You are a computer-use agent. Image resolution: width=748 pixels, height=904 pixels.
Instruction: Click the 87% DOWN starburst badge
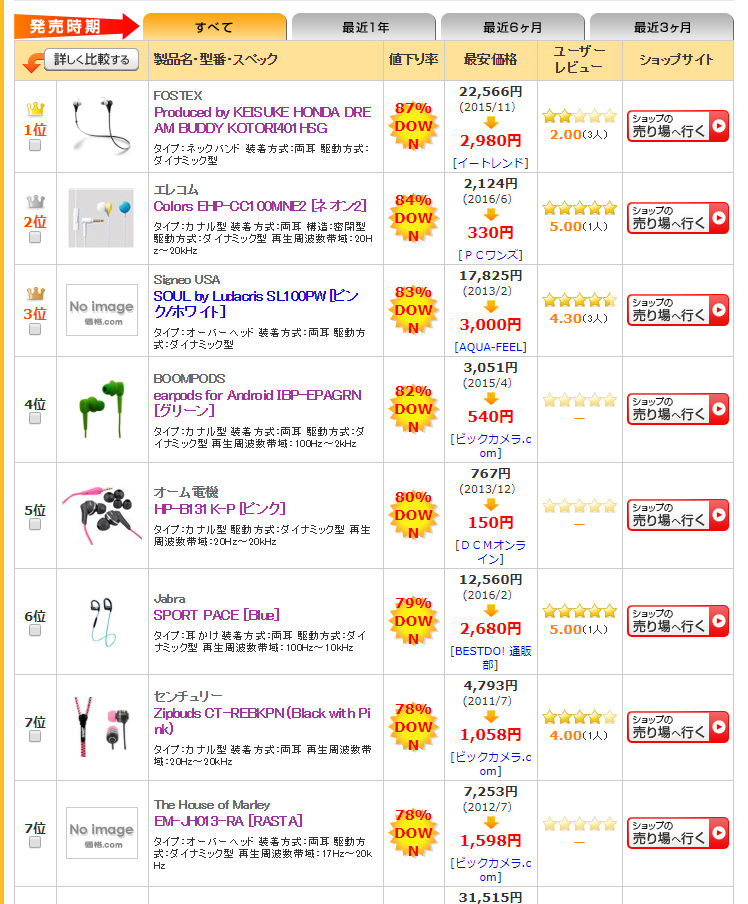(x=413, y=127)
